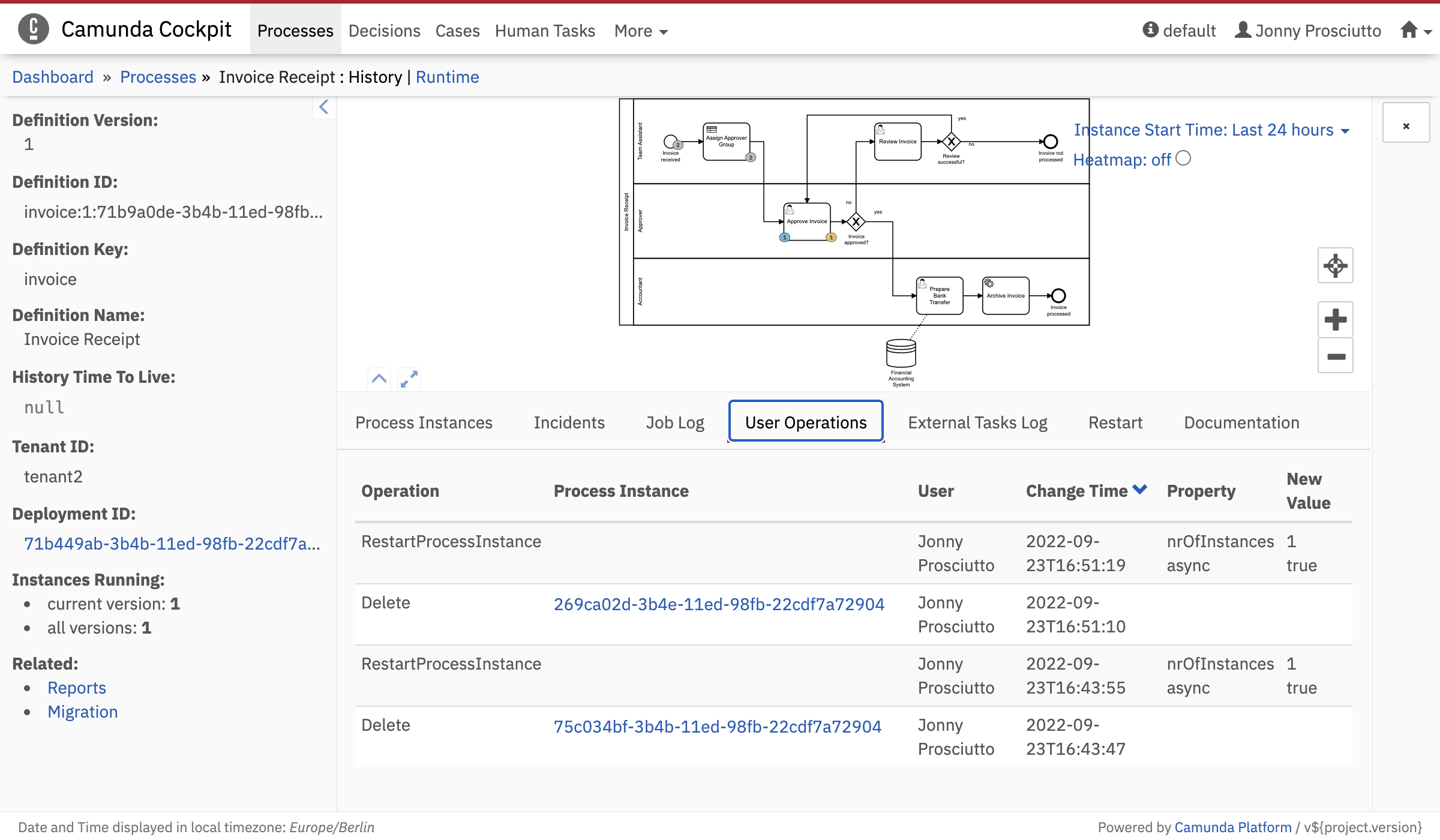Open the More menu in the header

[641, 31]
